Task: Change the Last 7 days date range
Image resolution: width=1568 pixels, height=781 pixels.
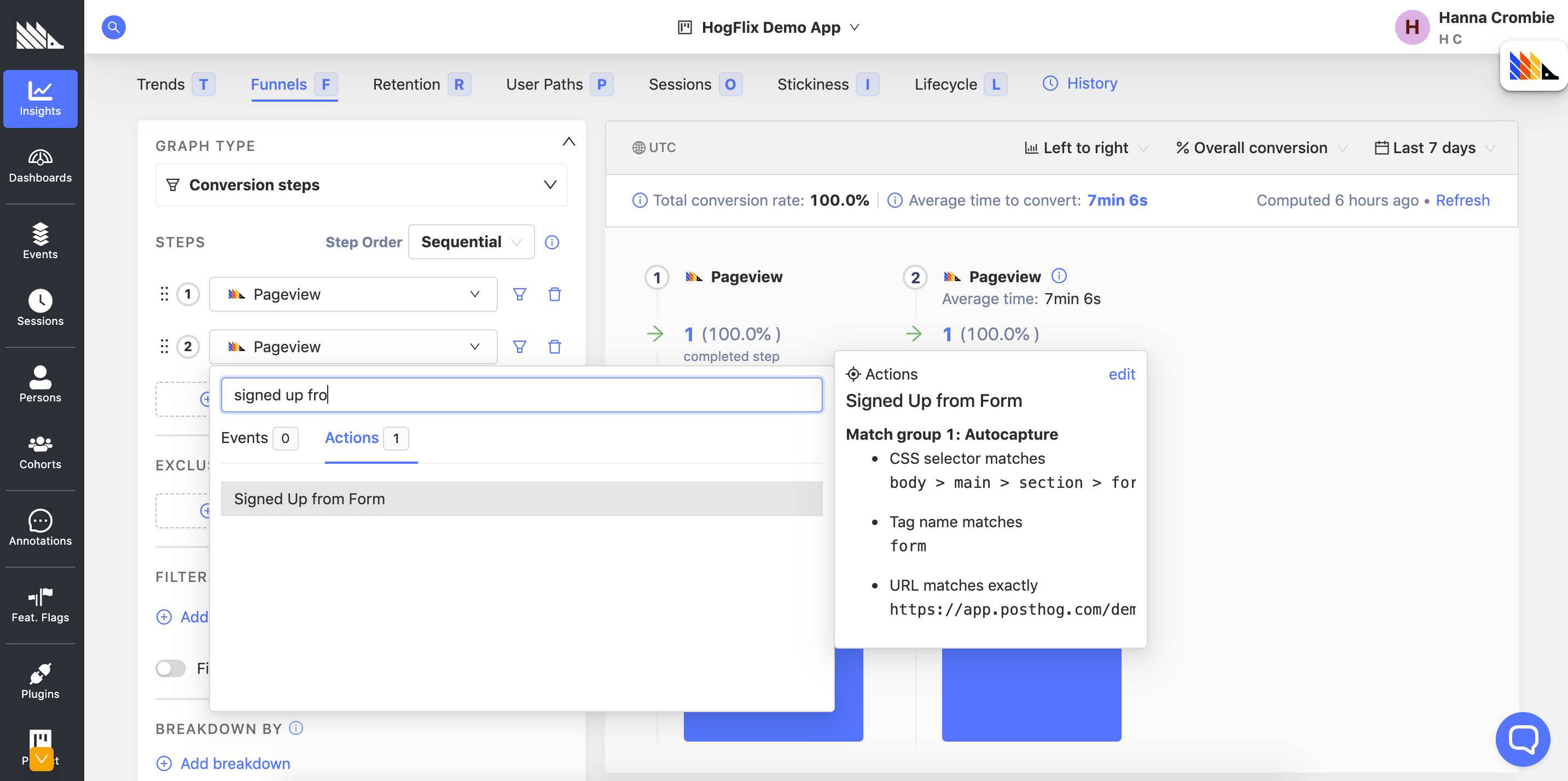Action: pos(1433,148)
